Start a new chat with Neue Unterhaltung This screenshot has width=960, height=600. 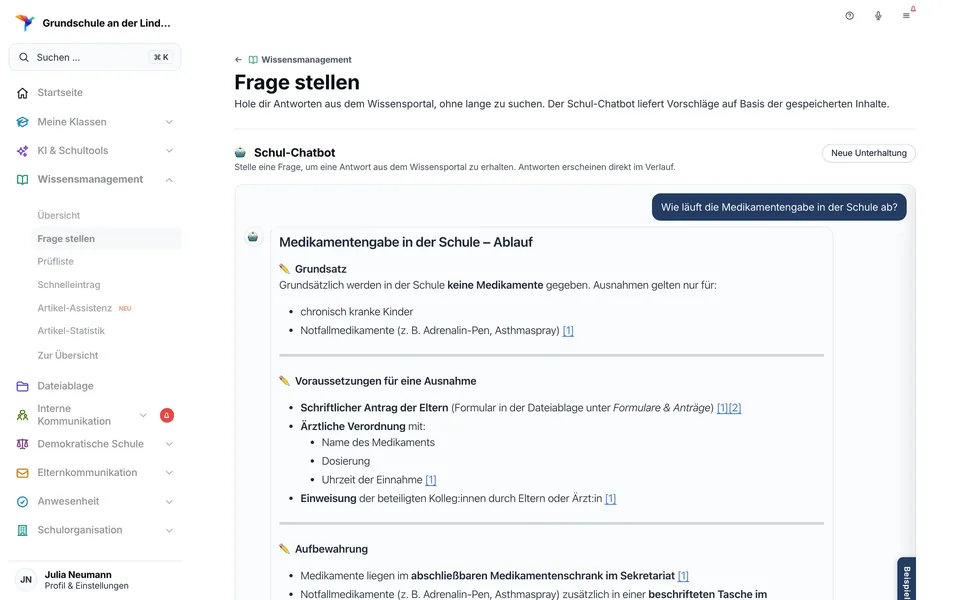[868, 153]
